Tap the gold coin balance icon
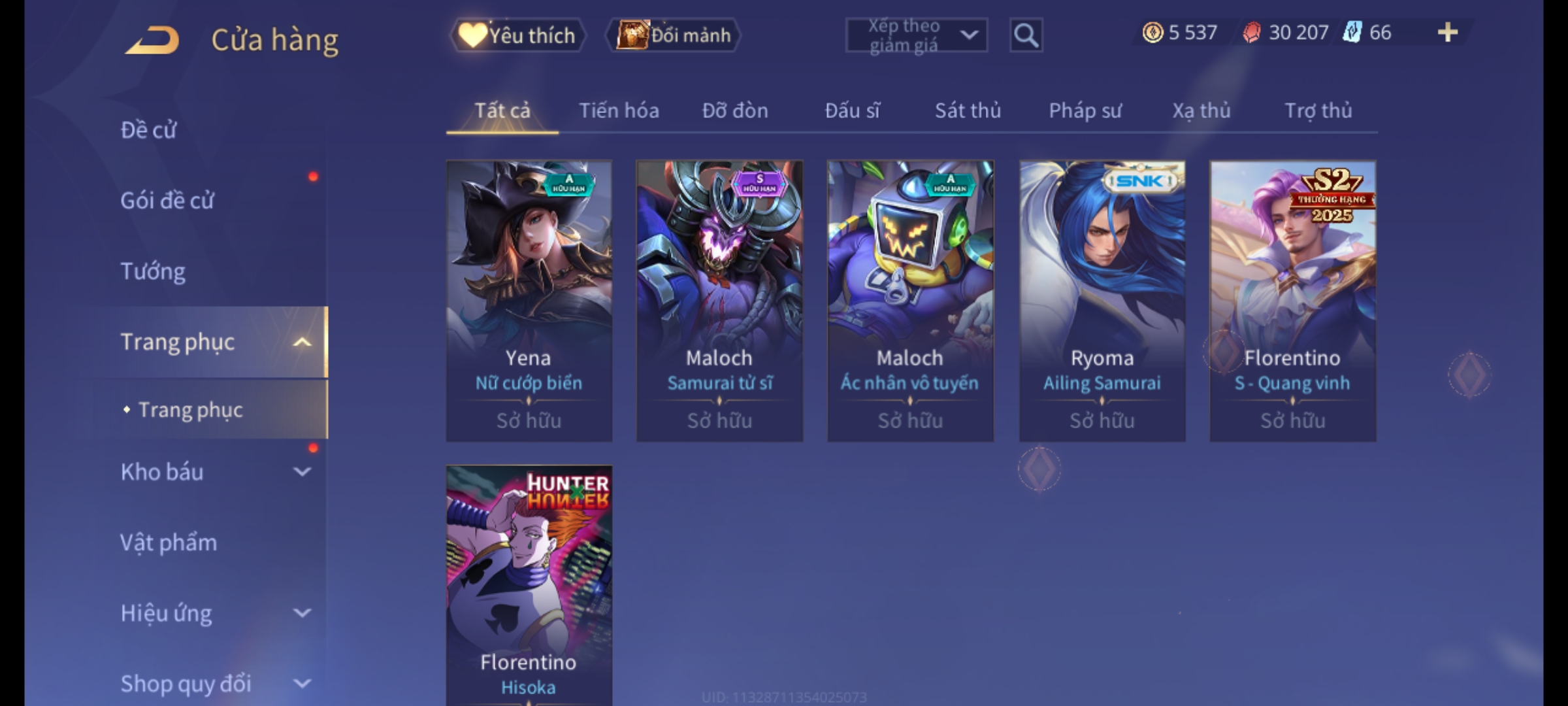1568x706 pixels. (1152, 32)
